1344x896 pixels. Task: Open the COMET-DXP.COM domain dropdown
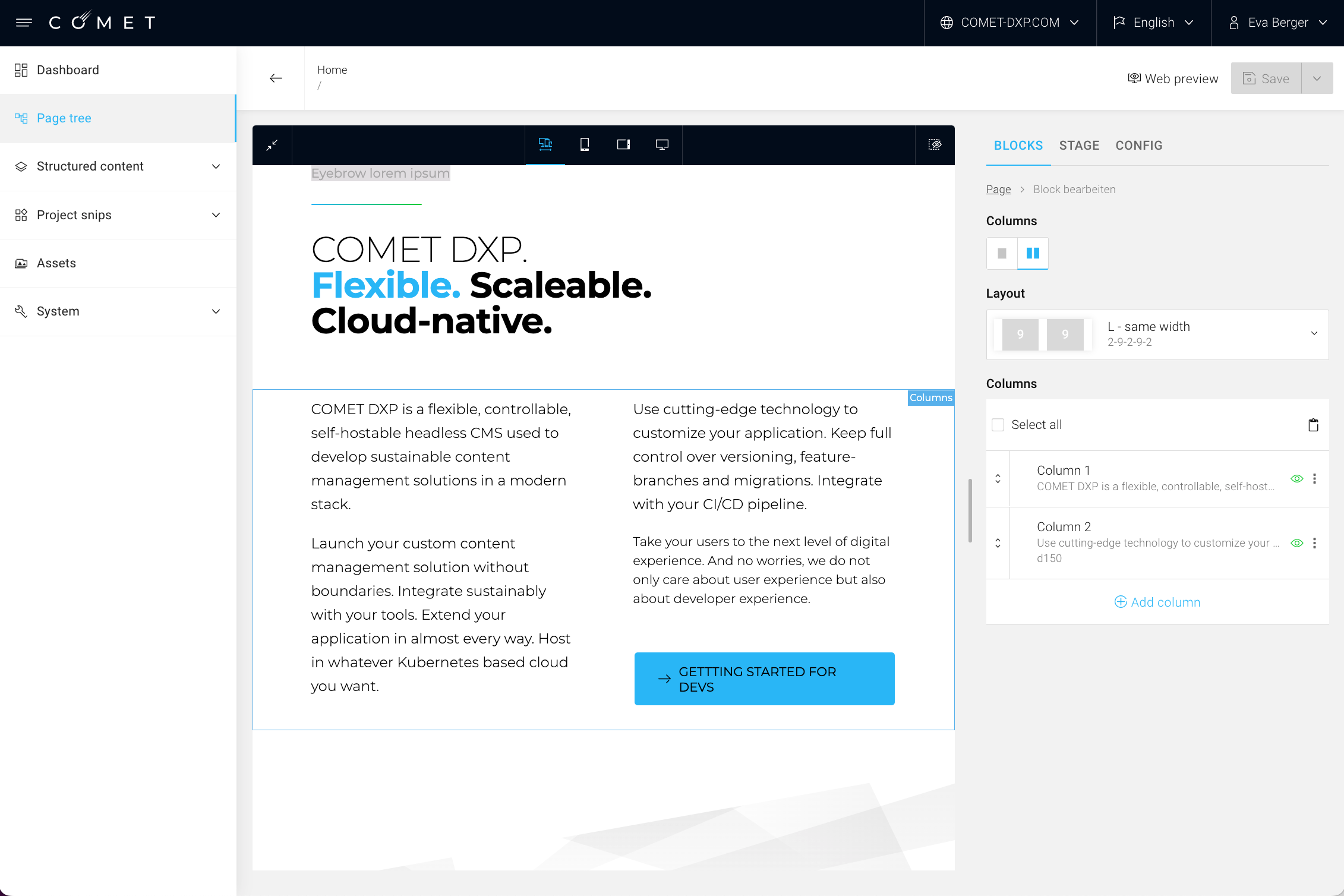pyautogui.click(x=1010, y=23)
